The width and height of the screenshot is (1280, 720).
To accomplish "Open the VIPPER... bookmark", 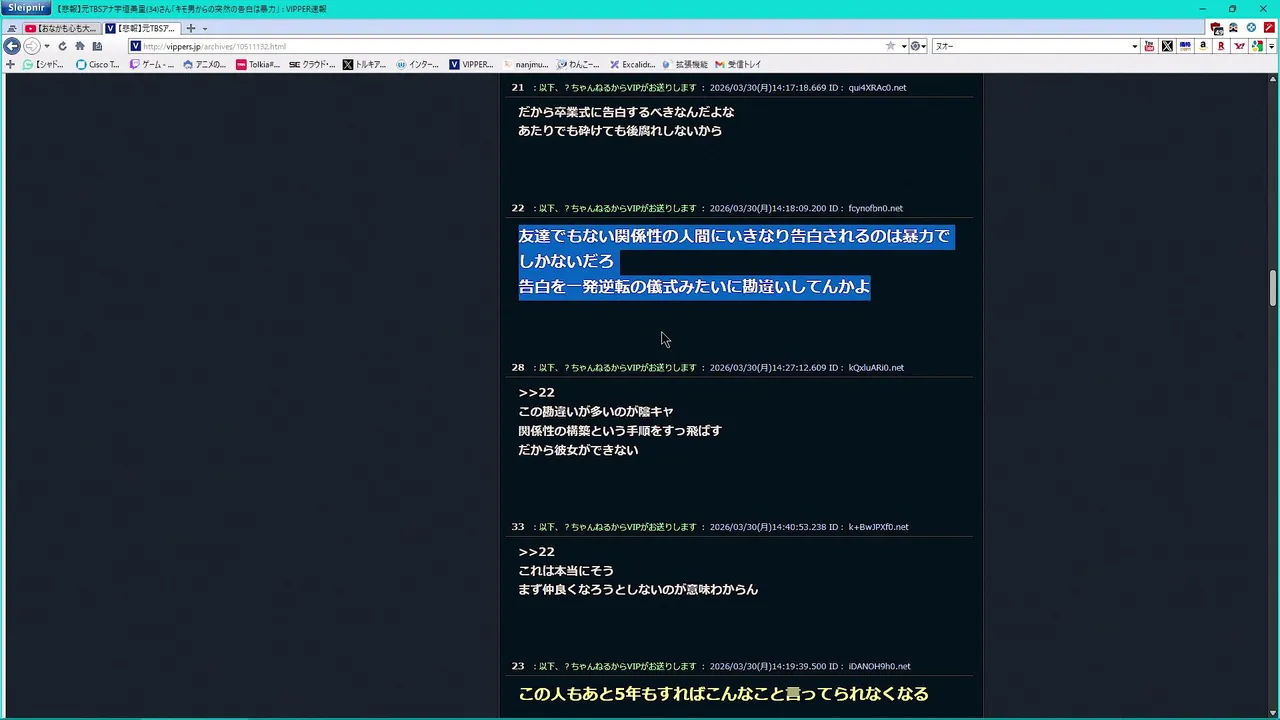I will 471,64.
